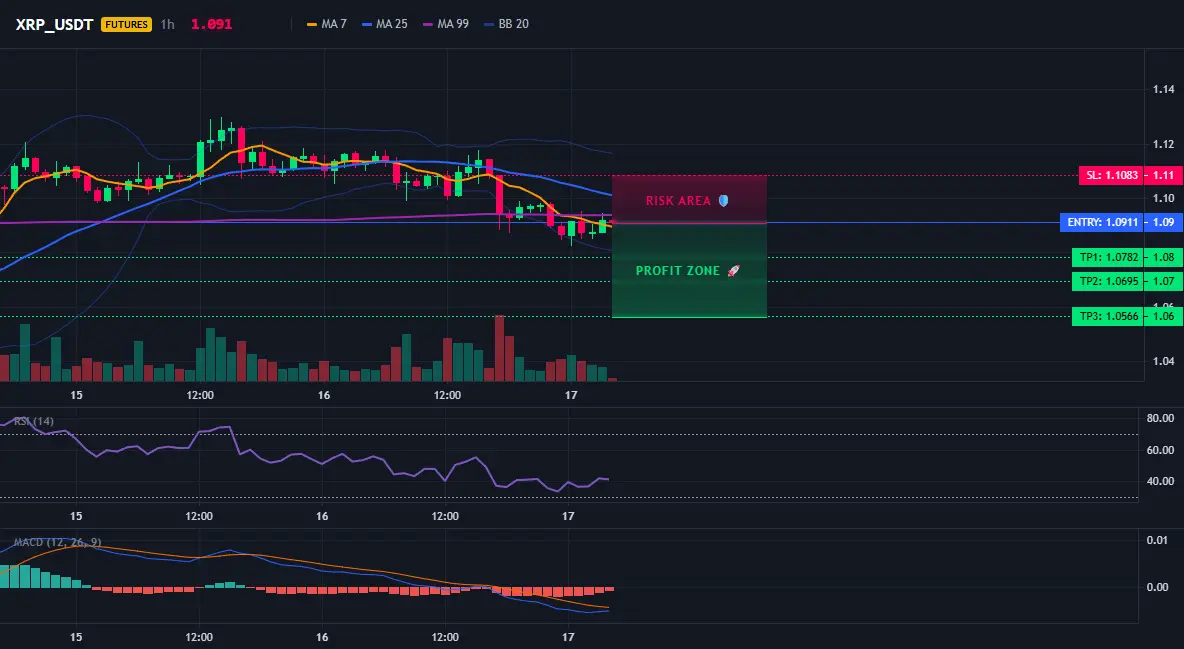Image resolution: width=1184 pixels, height=649 pixels.
Task: Click the RSI (14) indicator label
Action: [34, 421]
